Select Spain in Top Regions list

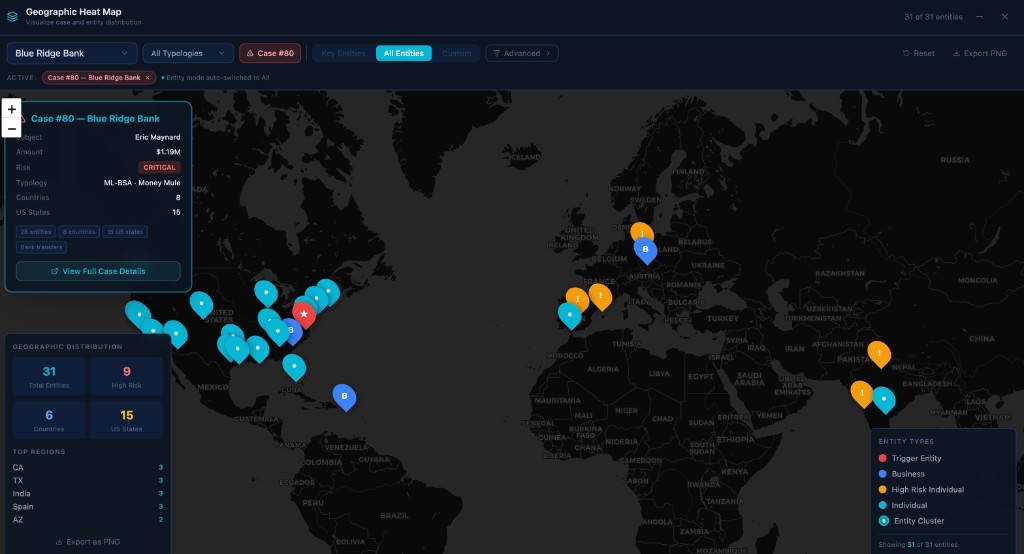88,506
